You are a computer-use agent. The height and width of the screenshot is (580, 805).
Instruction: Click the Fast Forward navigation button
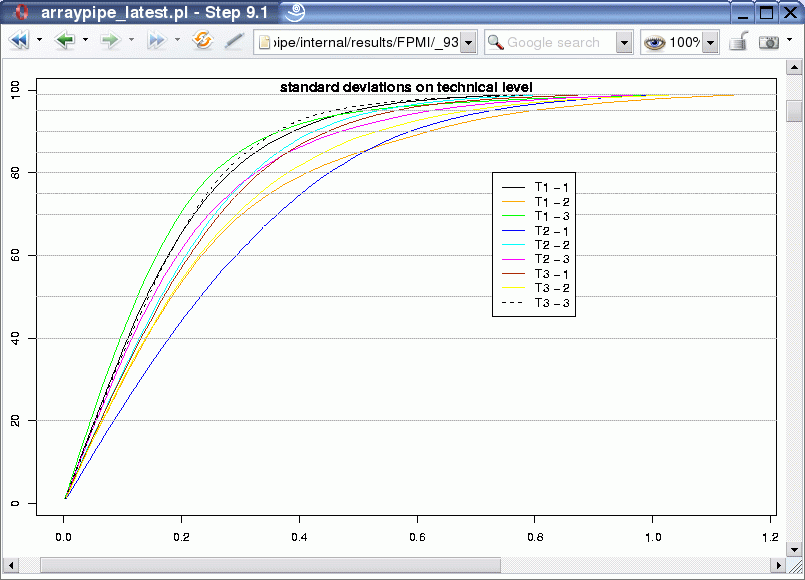click(x=157, y=41)
